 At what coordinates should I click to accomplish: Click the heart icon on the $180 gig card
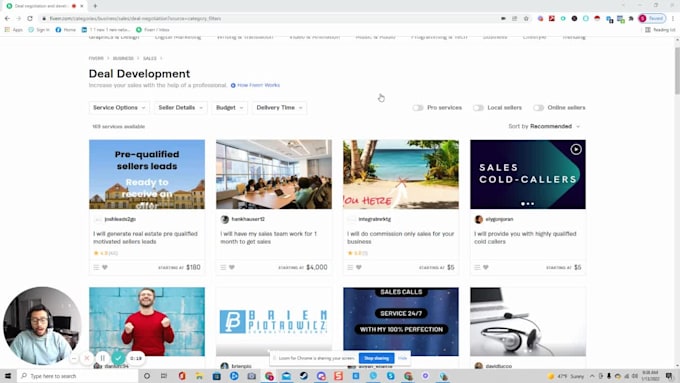[105, 268]
